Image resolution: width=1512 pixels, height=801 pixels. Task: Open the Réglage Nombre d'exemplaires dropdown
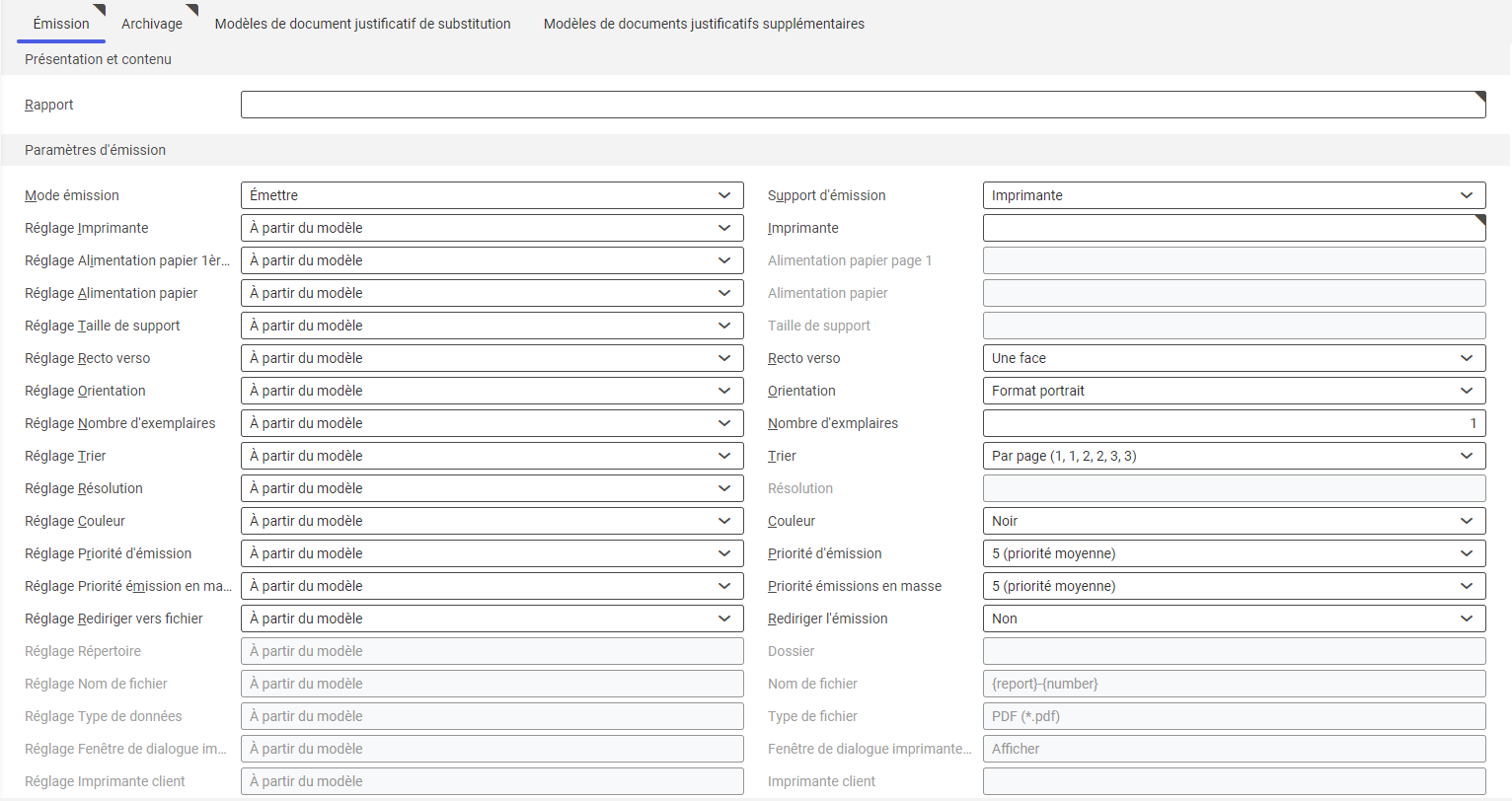[492, 423]
